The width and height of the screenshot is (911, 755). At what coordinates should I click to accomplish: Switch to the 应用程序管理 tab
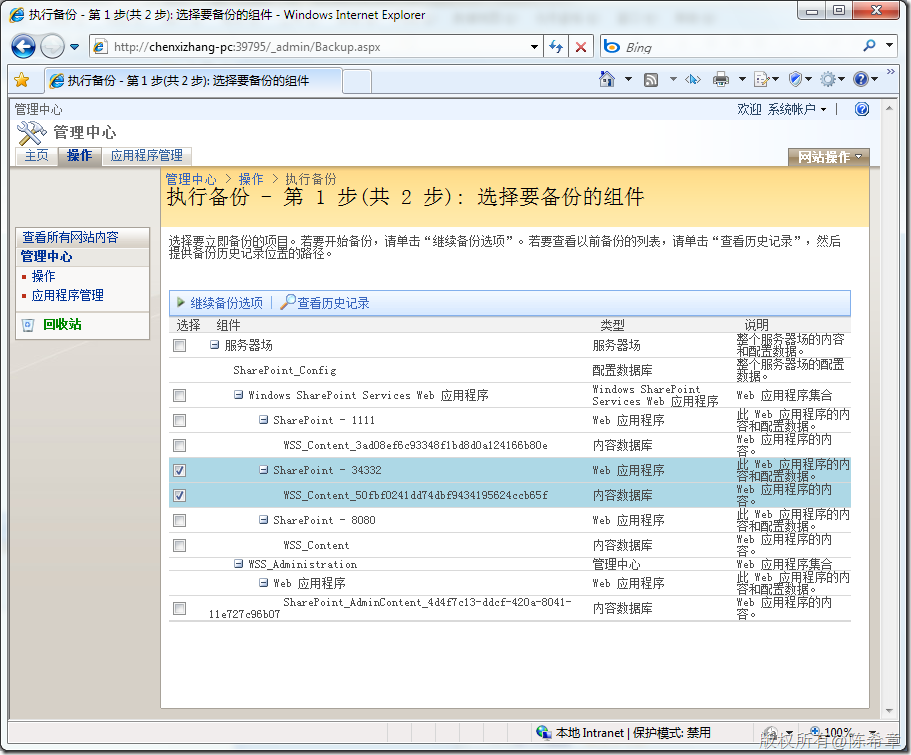[x=146, y=156]
